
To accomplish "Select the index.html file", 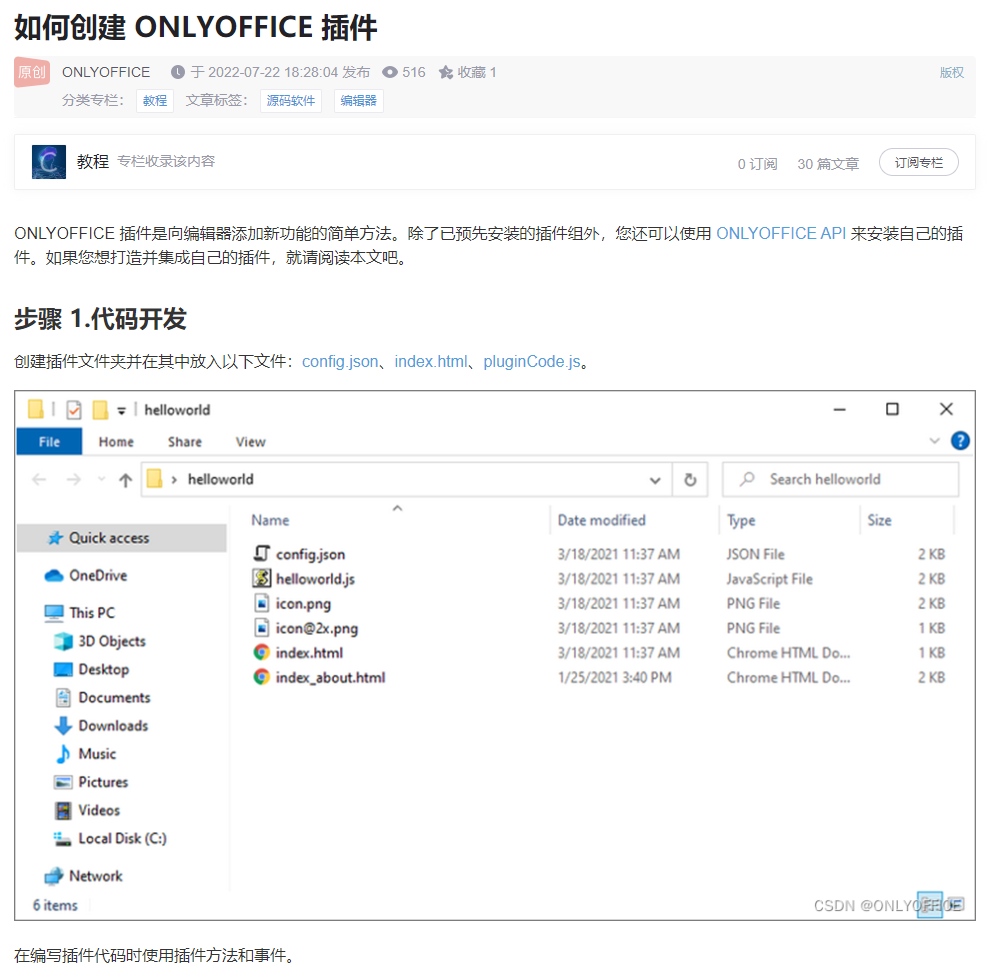I will point(298,653).
